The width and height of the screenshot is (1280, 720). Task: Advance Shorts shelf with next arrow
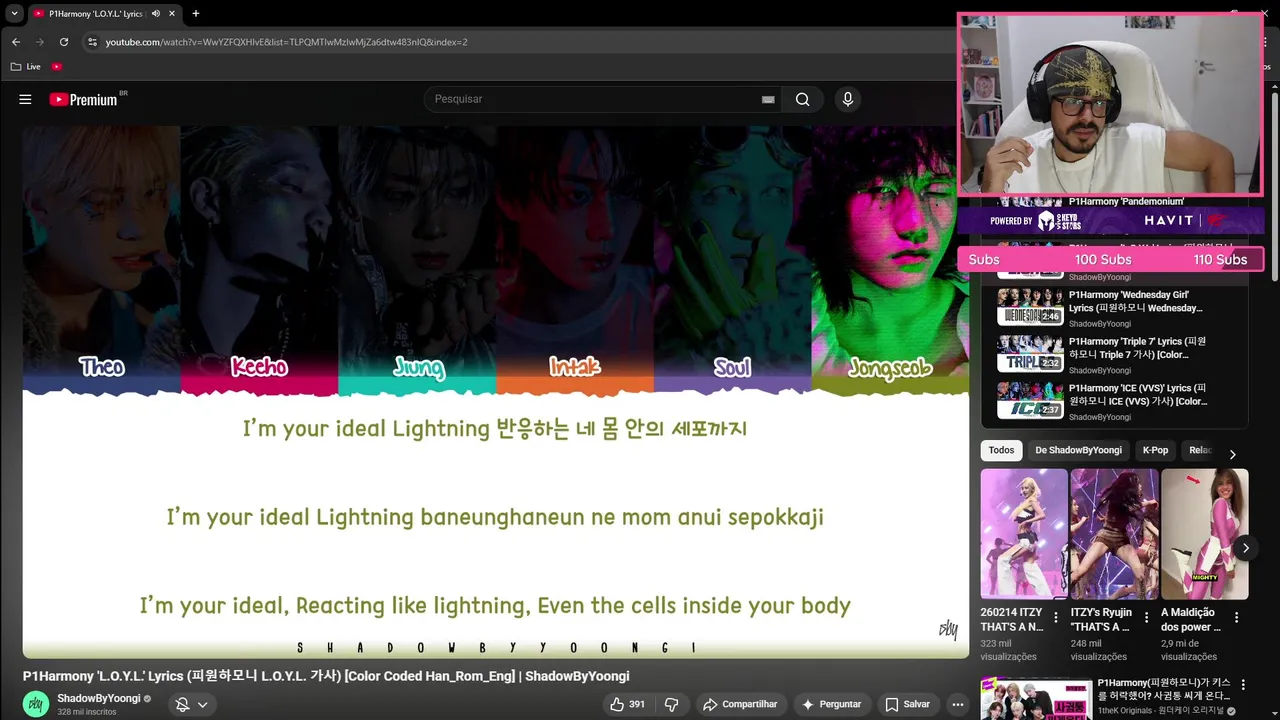click(x=1245, y=548)
